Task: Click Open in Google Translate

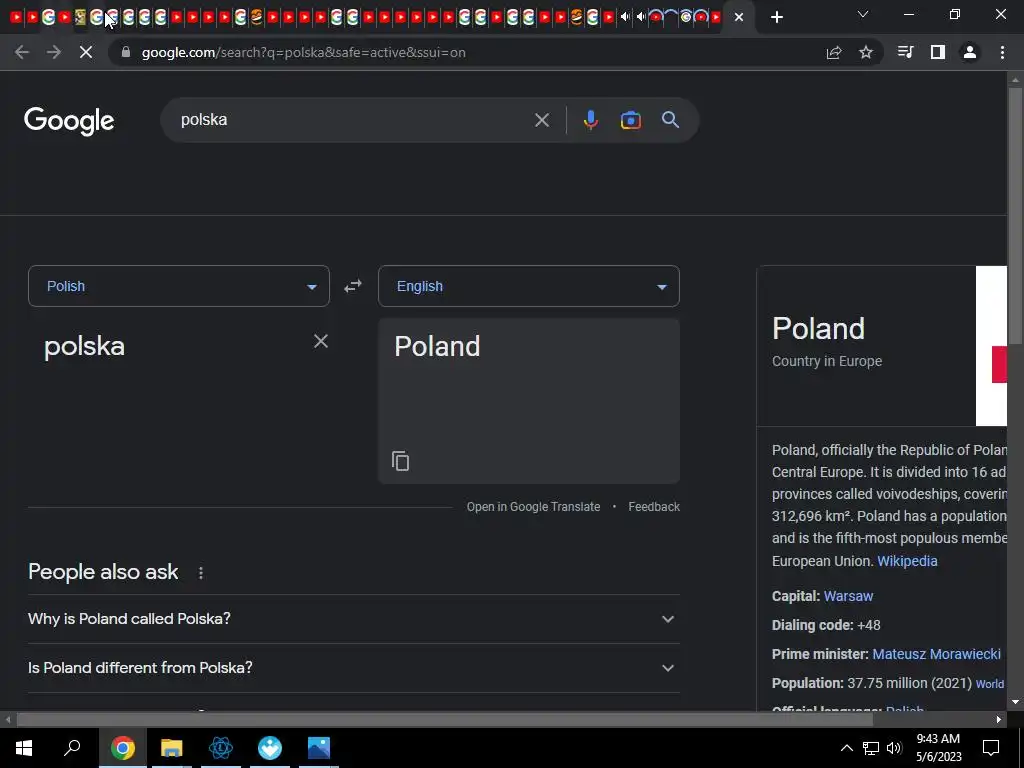Action: pos(533,507)
